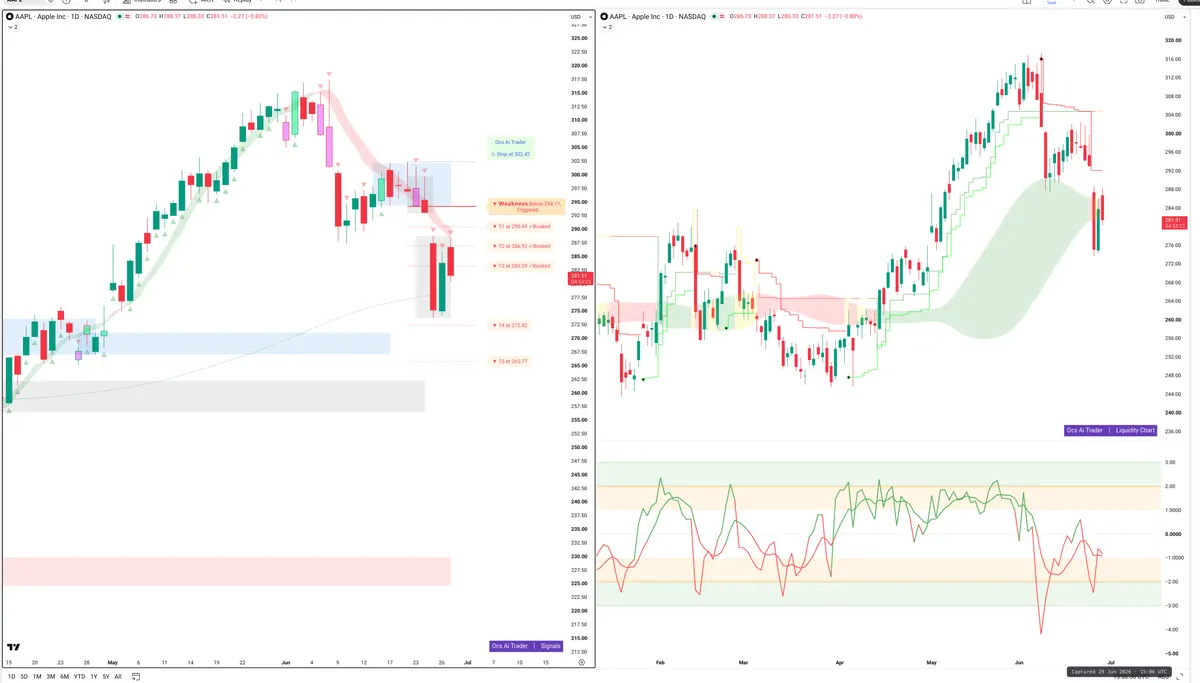Open the USD currency dropdown on left chart
Screen dimensions: 1200x683
point(579,17)
